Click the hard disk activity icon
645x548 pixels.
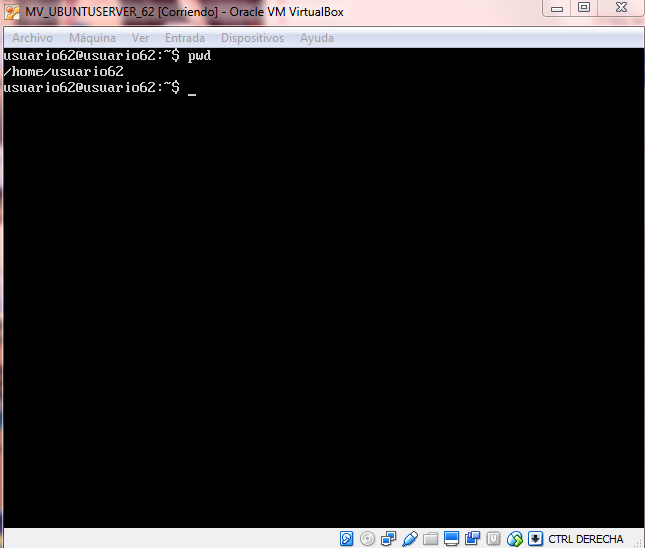pyautogui.click(x=346, y=539)
